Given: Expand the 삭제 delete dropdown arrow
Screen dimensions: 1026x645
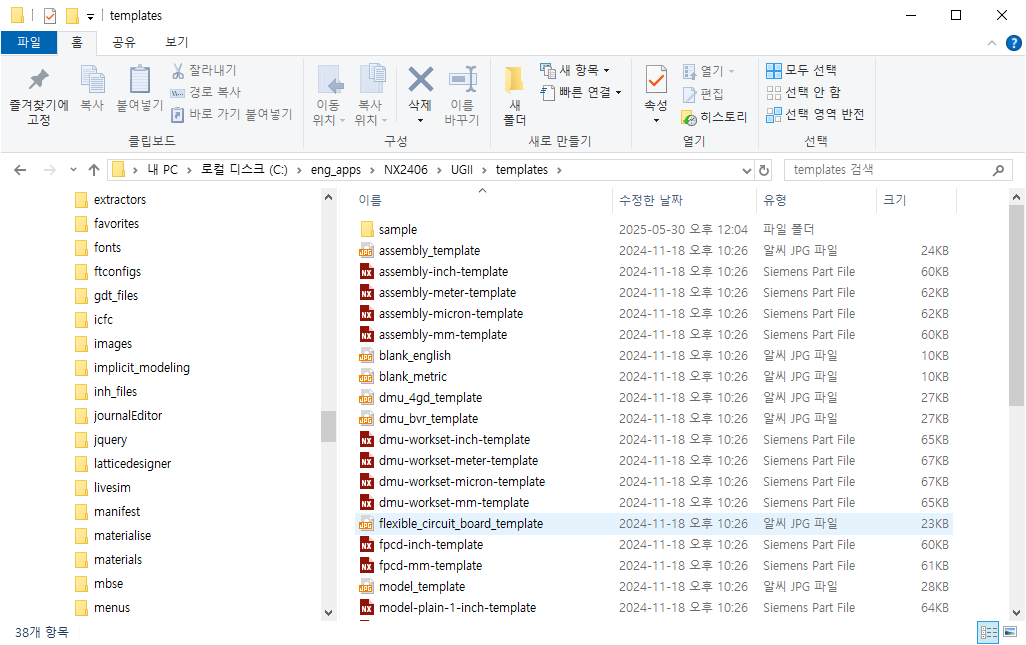Looking at the screenshot, I should pyautogui.click(x=420, y=120).
